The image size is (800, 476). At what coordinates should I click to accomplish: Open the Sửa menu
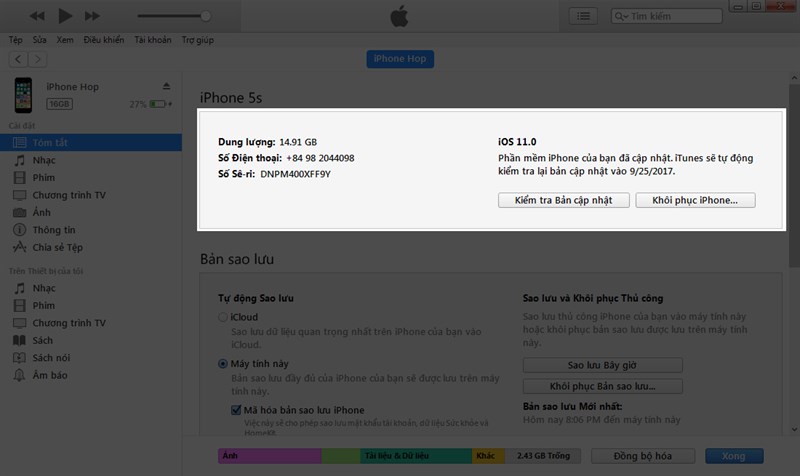tap(39, 40)
